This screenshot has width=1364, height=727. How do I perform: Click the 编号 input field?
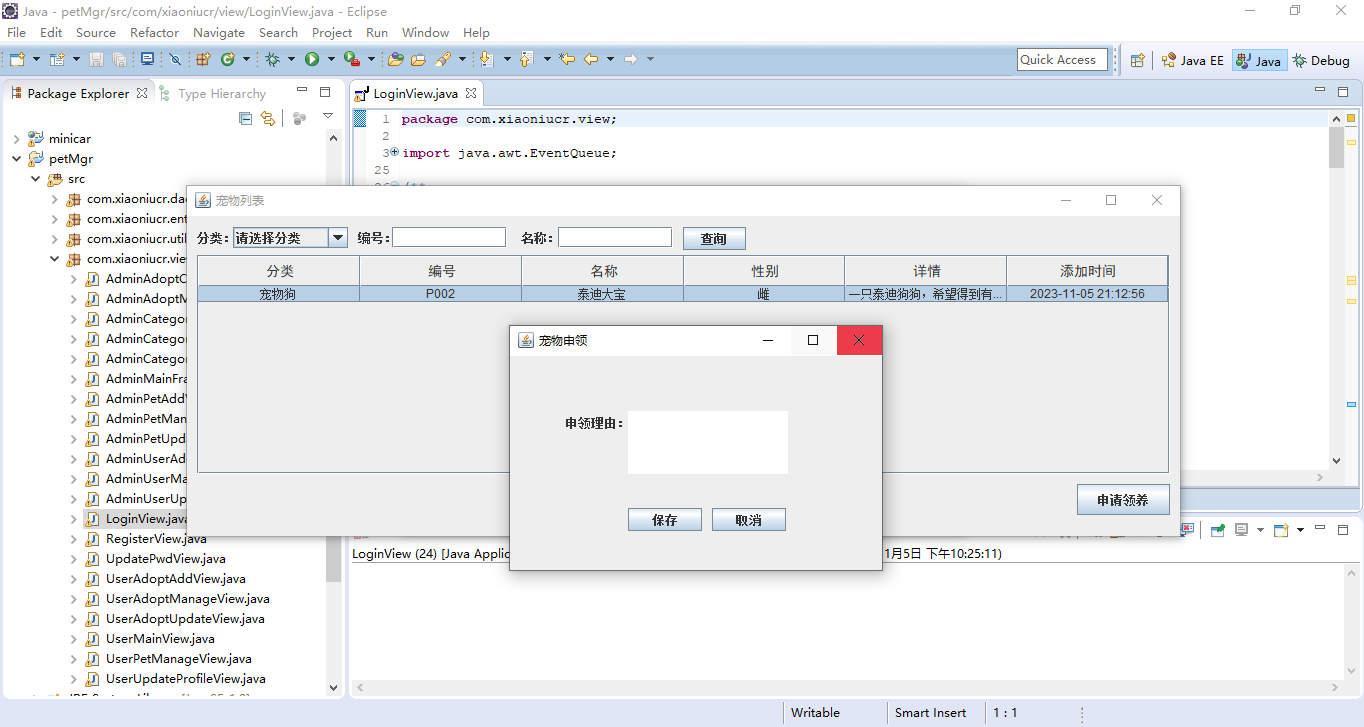[x=449, y=237]
